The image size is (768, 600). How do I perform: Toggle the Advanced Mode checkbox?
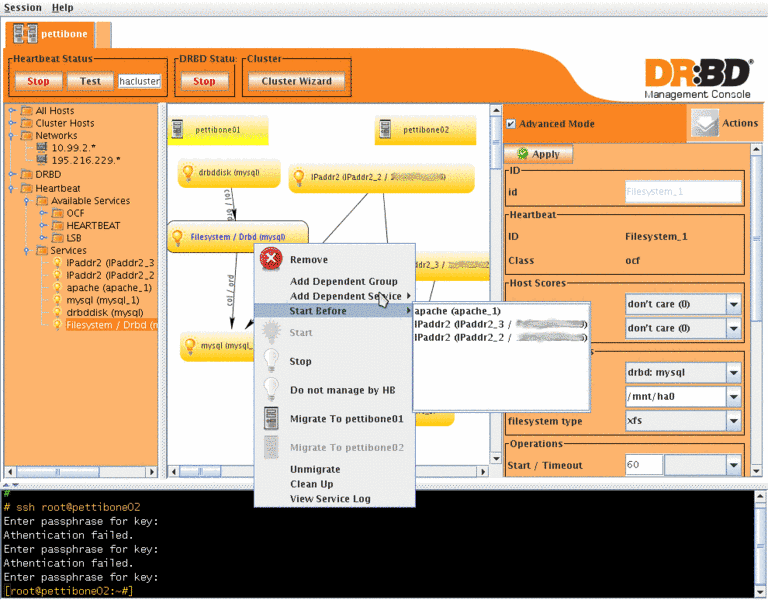coord(510,124)
